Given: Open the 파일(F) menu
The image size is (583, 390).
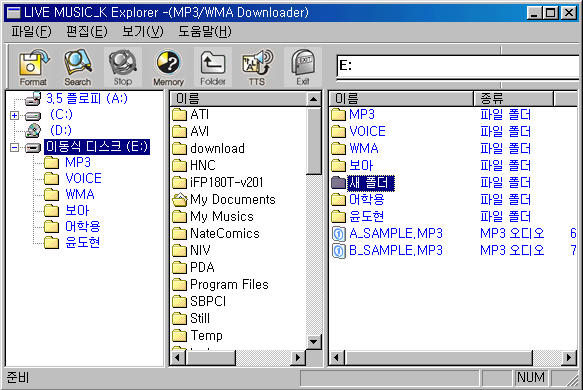Looking at the screenshot, I should [x=31, y=31].
